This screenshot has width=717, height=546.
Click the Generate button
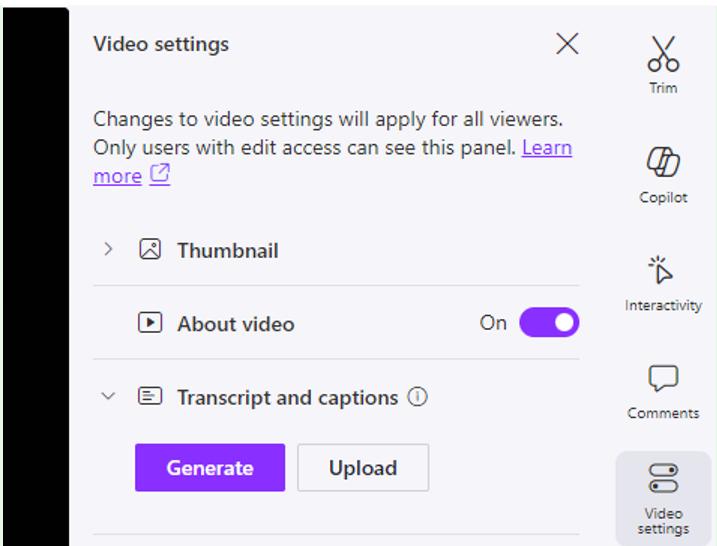(x=210, y=468)
